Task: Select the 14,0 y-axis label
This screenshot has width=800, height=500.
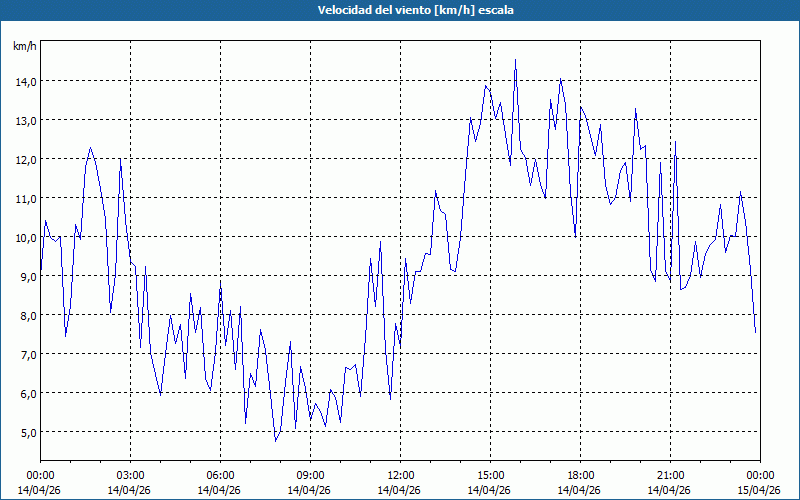Action: [x=24, y=81]
